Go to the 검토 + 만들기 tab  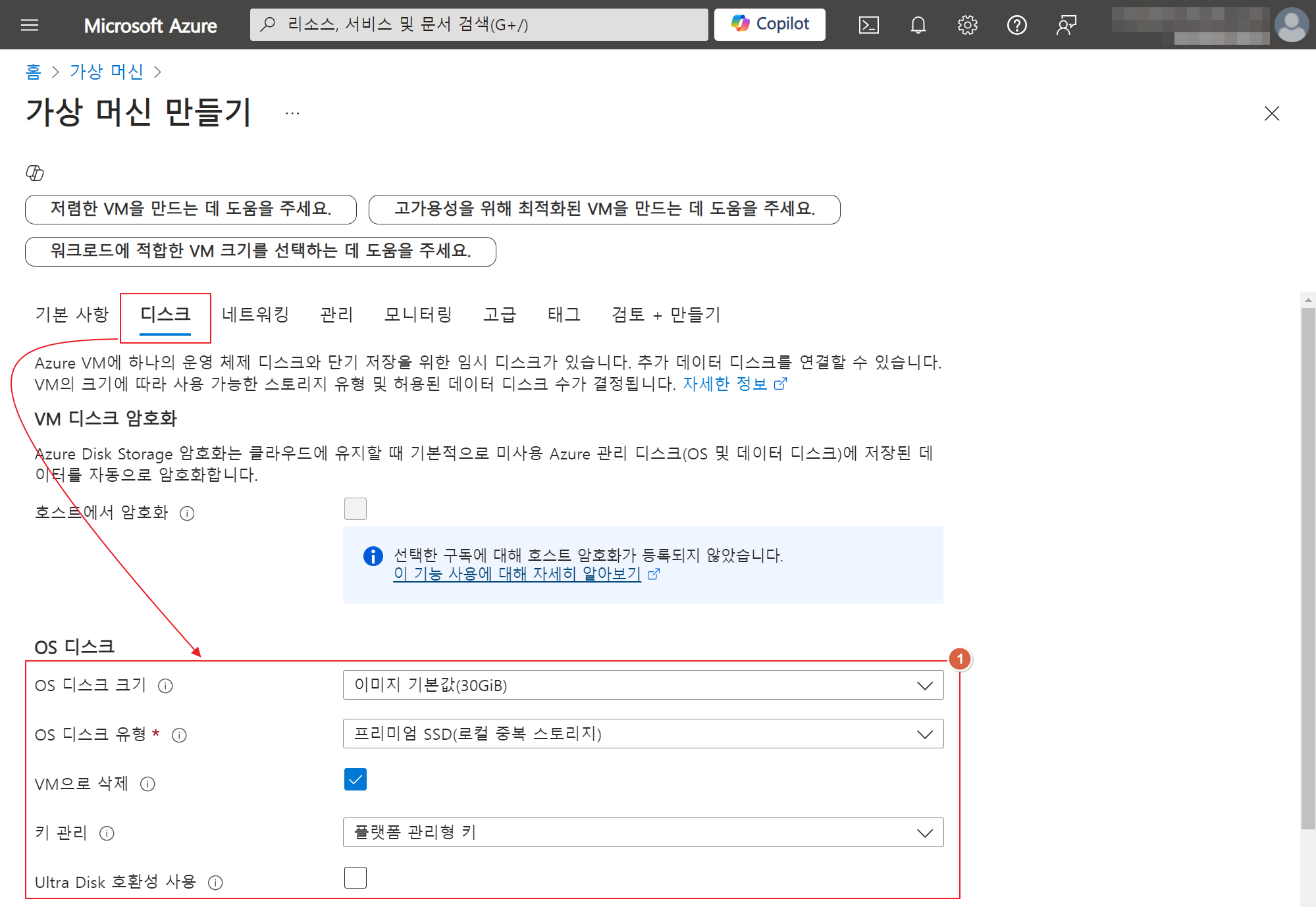point(666,315)
